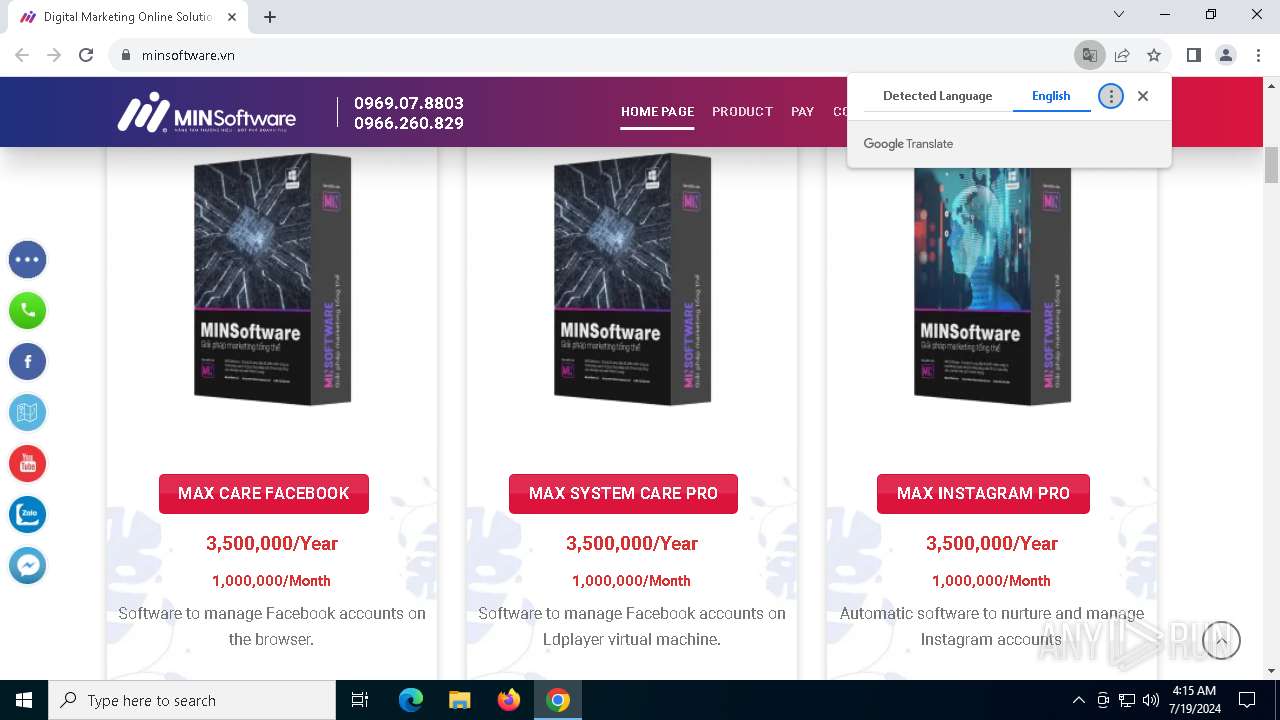The height and width of the screenshot is (720, 1280).
Task: Open translate options three-dot menu
Action: tap(1111, 96)
